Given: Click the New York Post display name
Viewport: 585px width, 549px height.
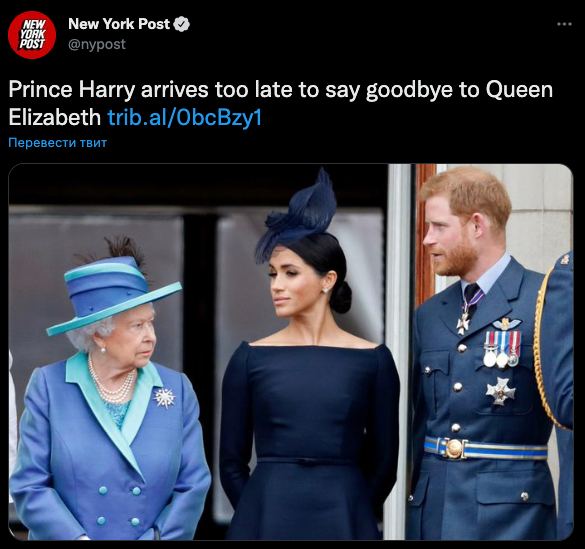Looking at the screenshot, I should (x=119, y=24).
